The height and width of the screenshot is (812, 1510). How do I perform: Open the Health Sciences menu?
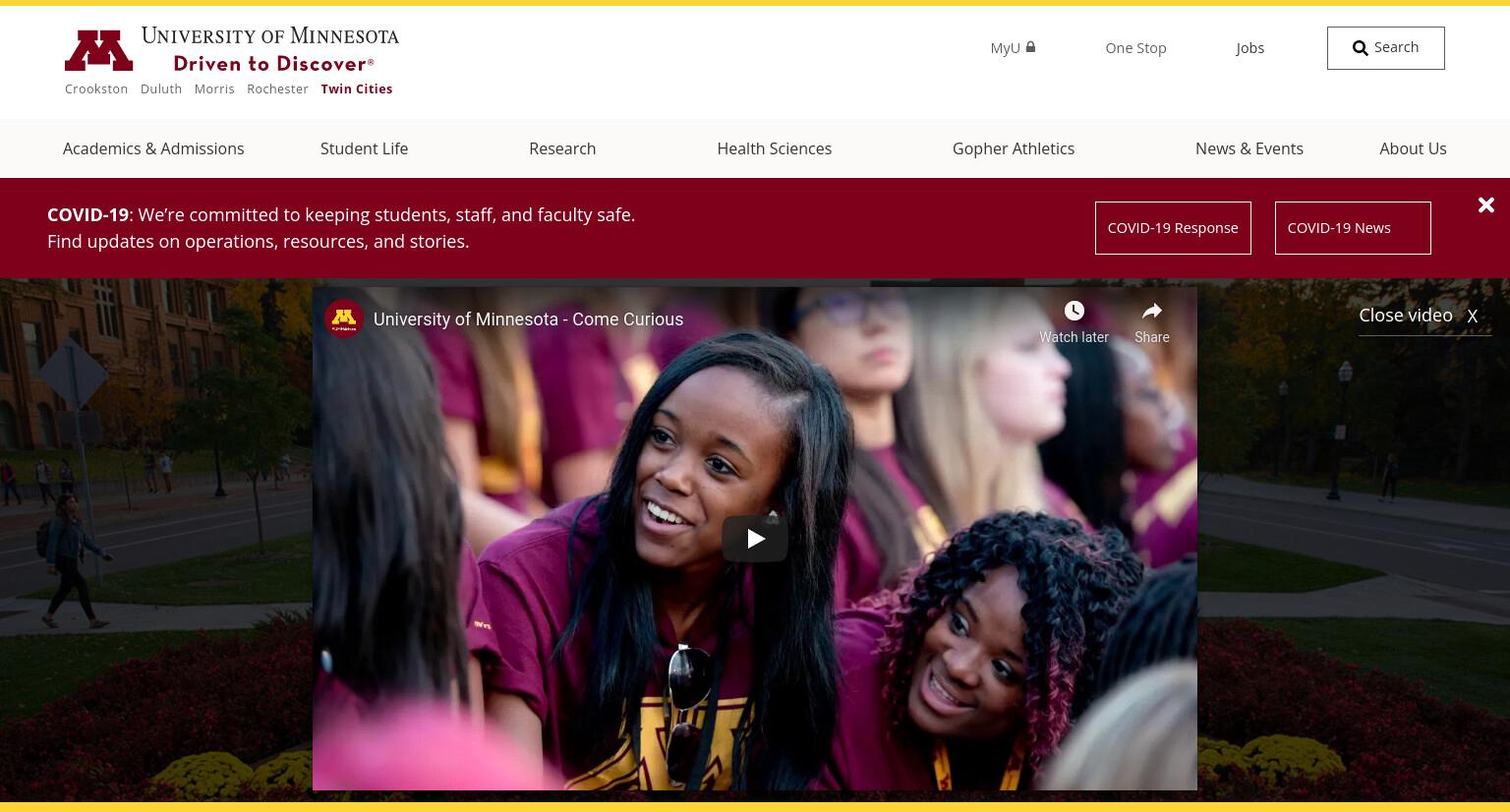[774, 148]
